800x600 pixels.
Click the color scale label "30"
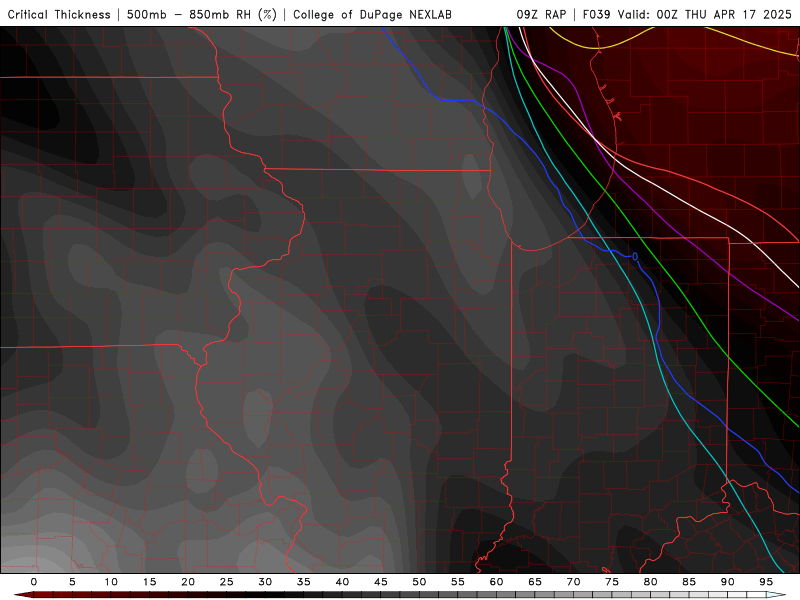pyautogui.click(x=265, y=582)
